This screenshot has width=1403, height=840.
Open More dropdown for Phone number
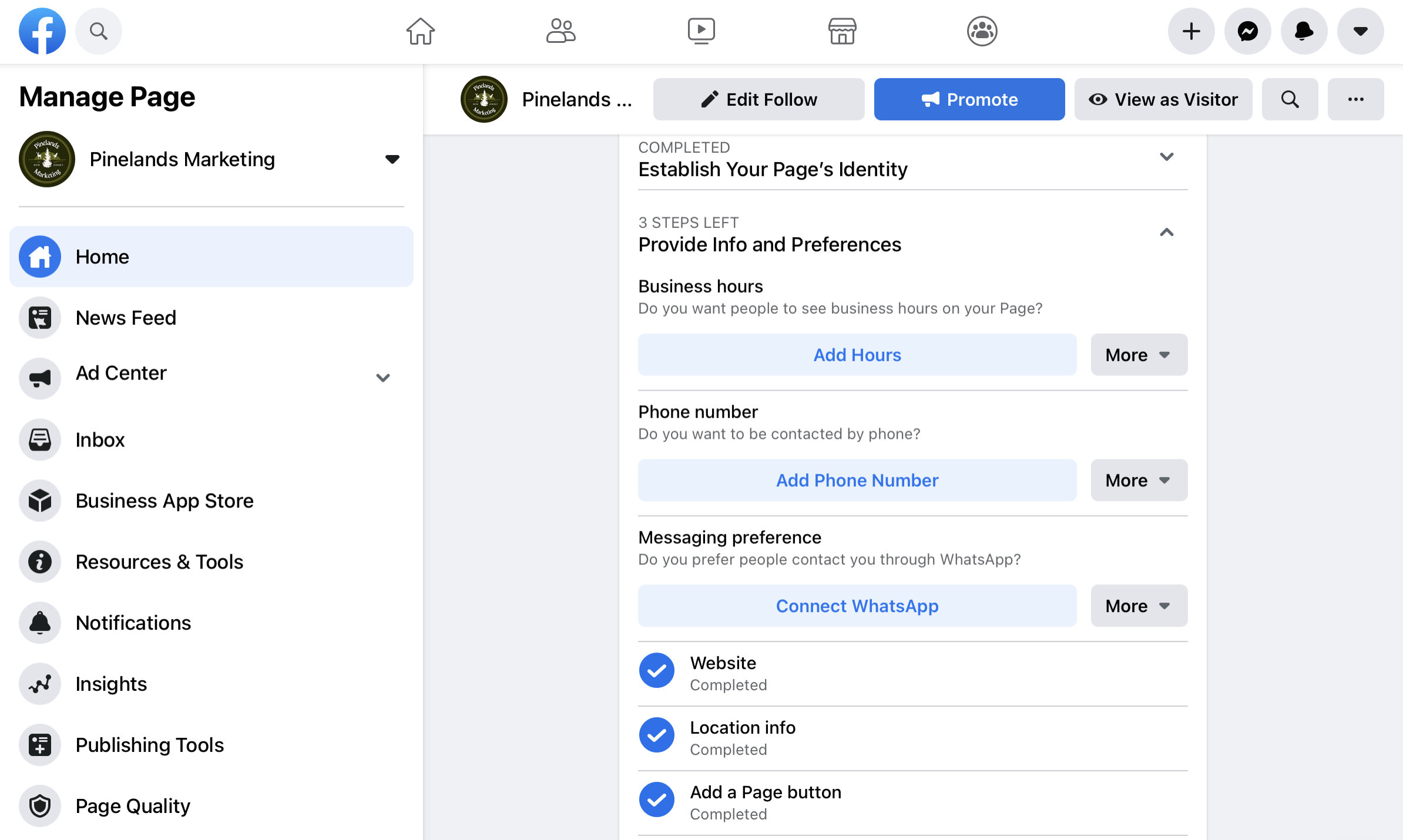click(1139, 481)
